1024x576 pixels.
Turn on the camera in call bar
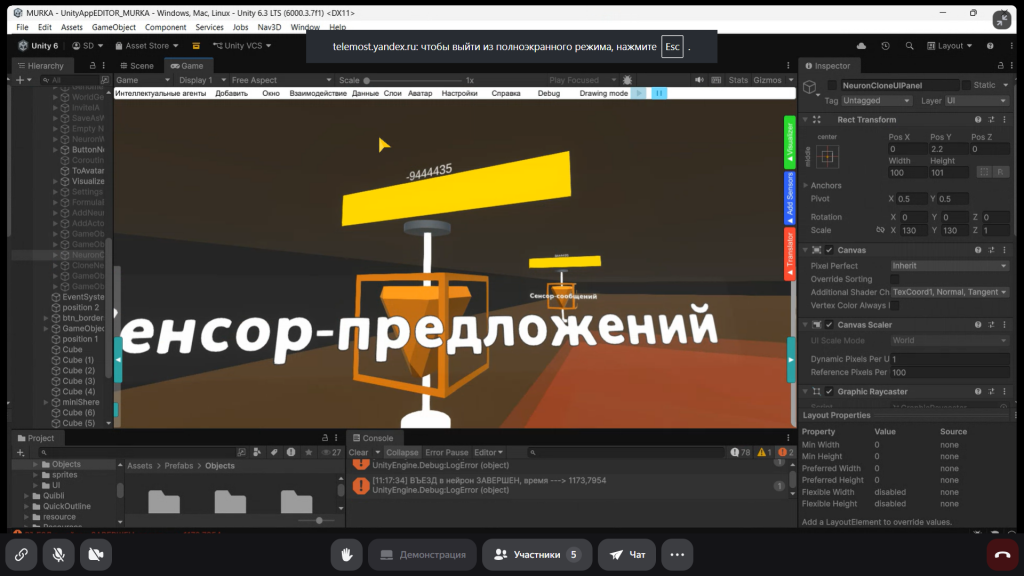(x=96, y=554)
